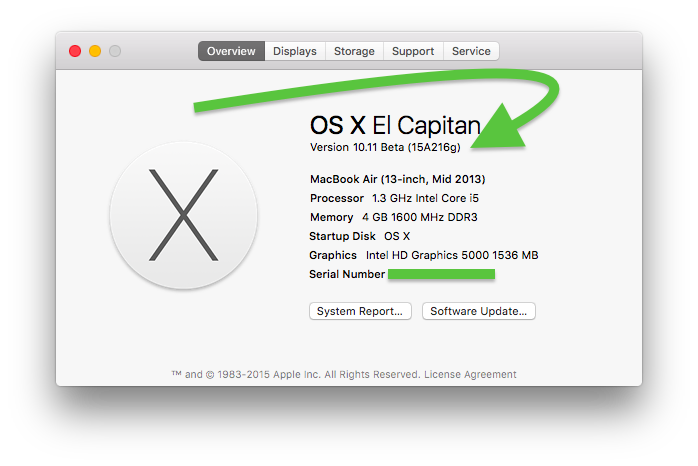Screen dimensions: 698x466
Task: Open the Service tab
Action: pos(471,51)
